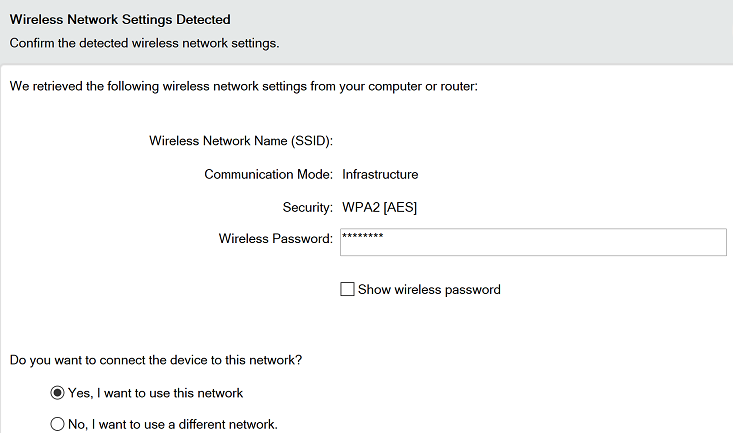The width and height of the screenshot is (733, 445).
Task: Click the 'Wireless Network Settings Detected' heading
Action: [x=120, y=20]
